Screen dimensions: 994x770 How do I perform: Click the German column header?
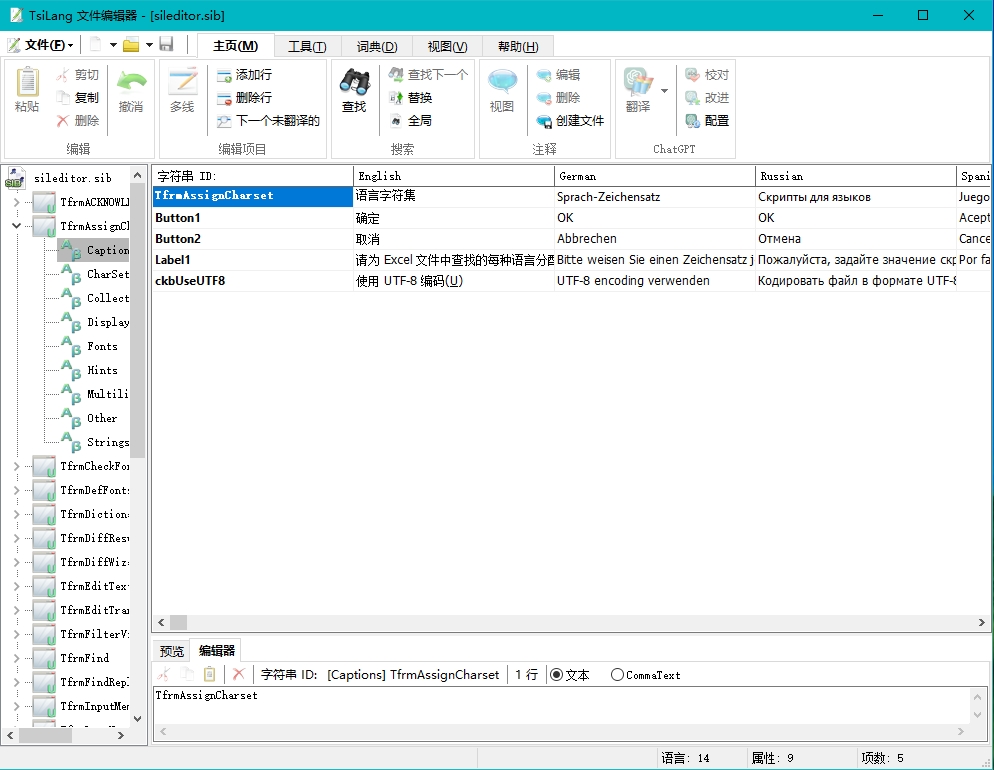[654, 176]
